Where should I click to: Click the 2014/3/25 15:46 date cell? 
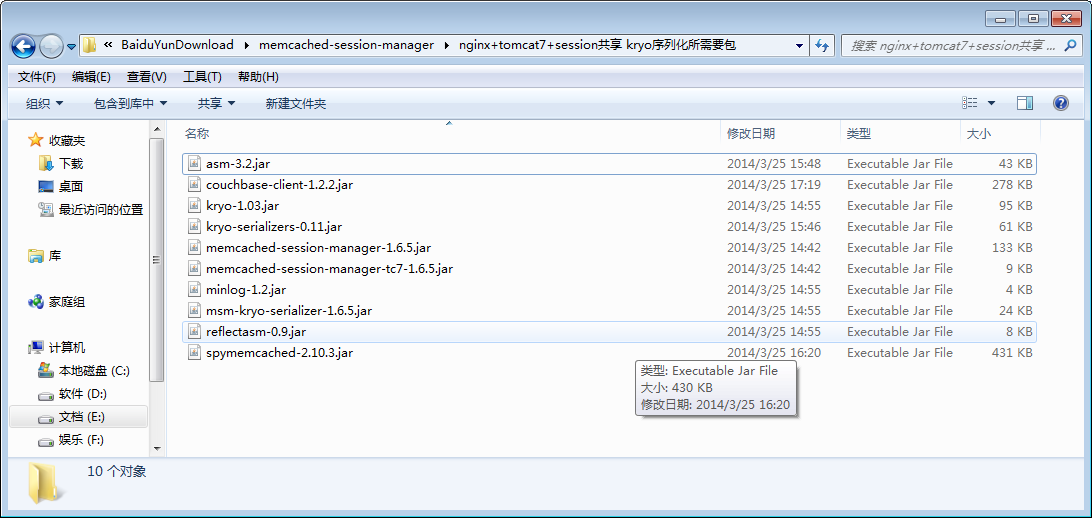coord(774,227)
